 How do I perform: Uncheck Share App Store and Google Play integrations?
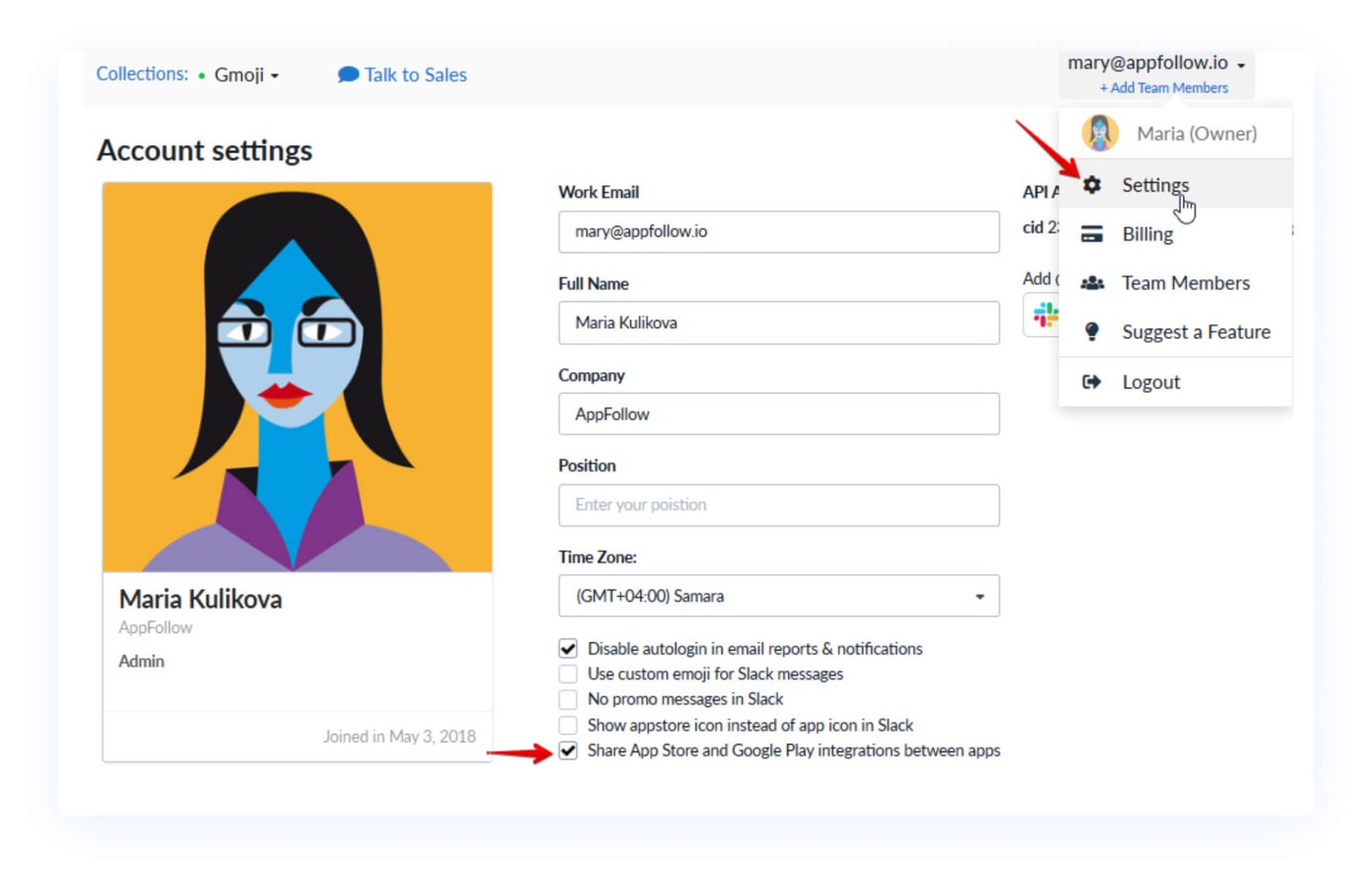(x=568, y=751)
